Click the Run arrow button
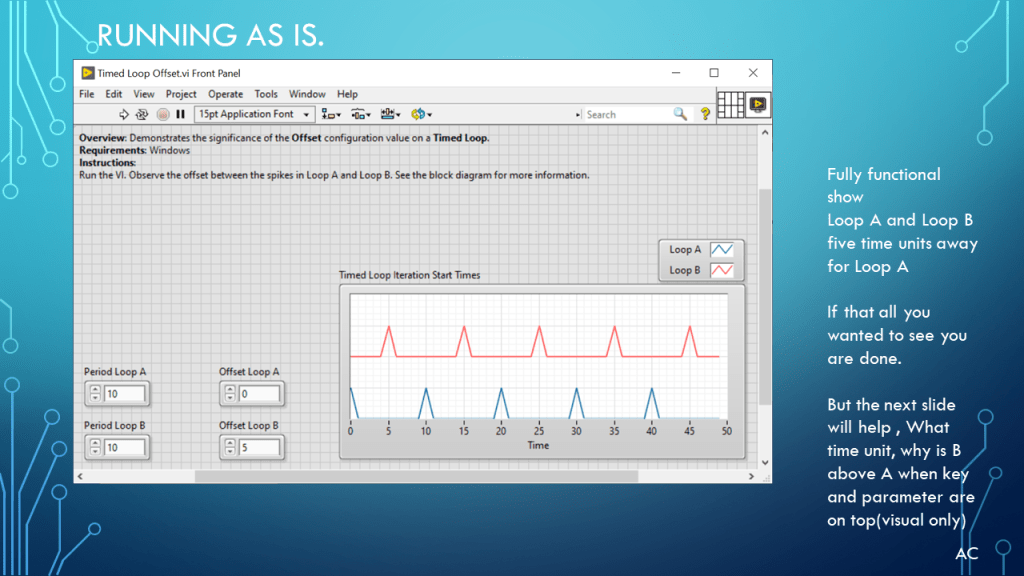 (x=126, y=114)
